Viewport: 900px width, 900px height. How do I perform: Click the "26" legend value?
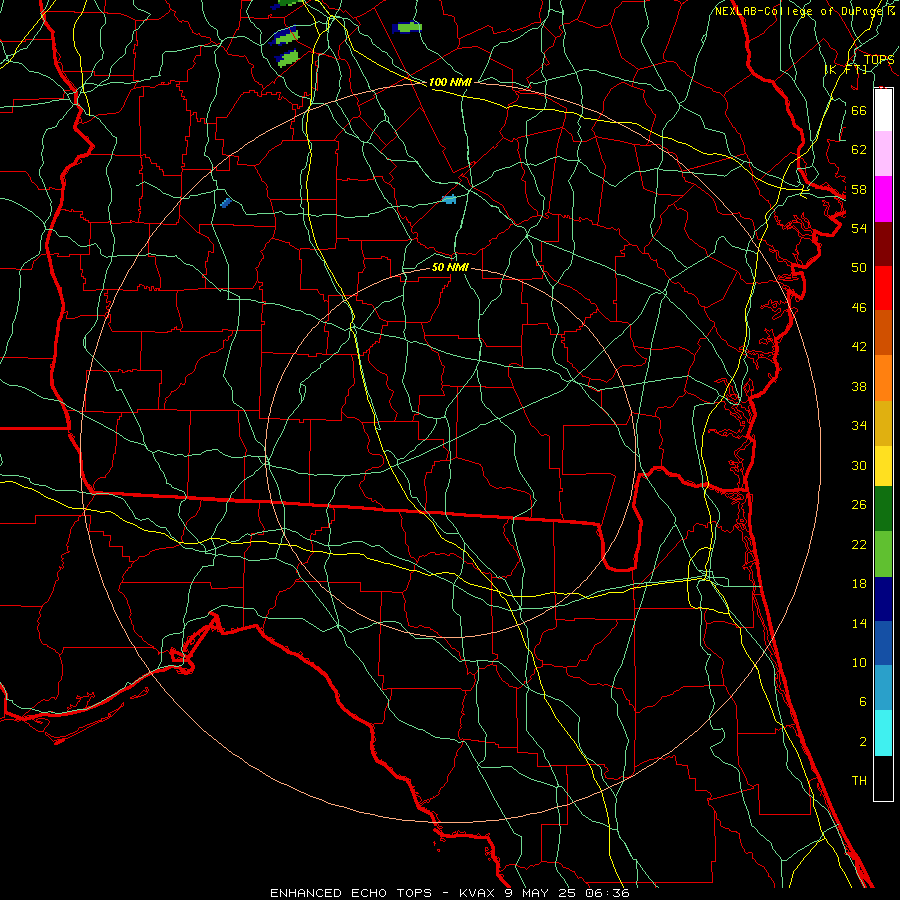click(x=859, y=505)
